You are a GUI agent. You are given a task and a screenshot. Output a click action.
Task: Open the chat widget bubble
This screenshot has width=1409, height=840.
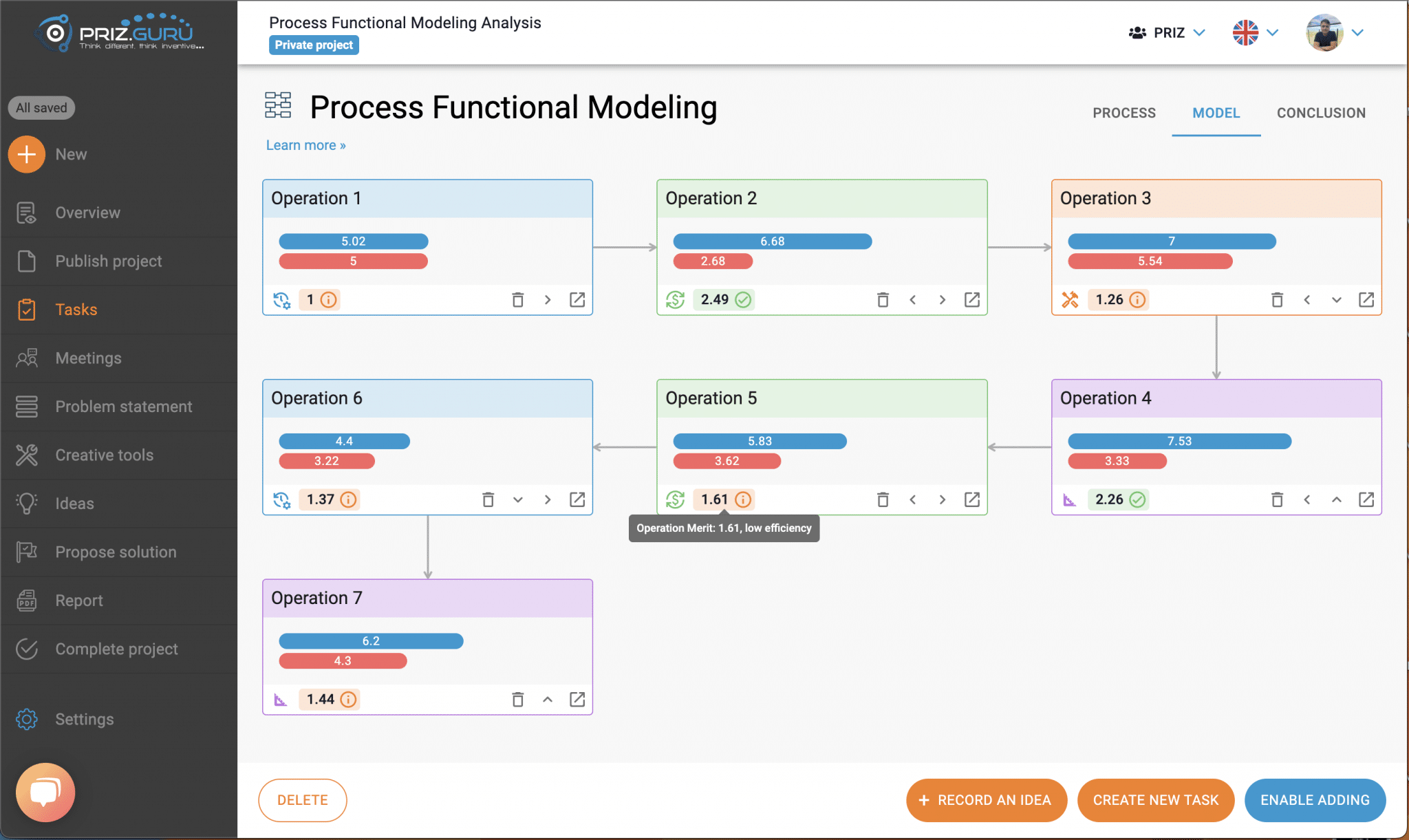(x=44, y=792)
